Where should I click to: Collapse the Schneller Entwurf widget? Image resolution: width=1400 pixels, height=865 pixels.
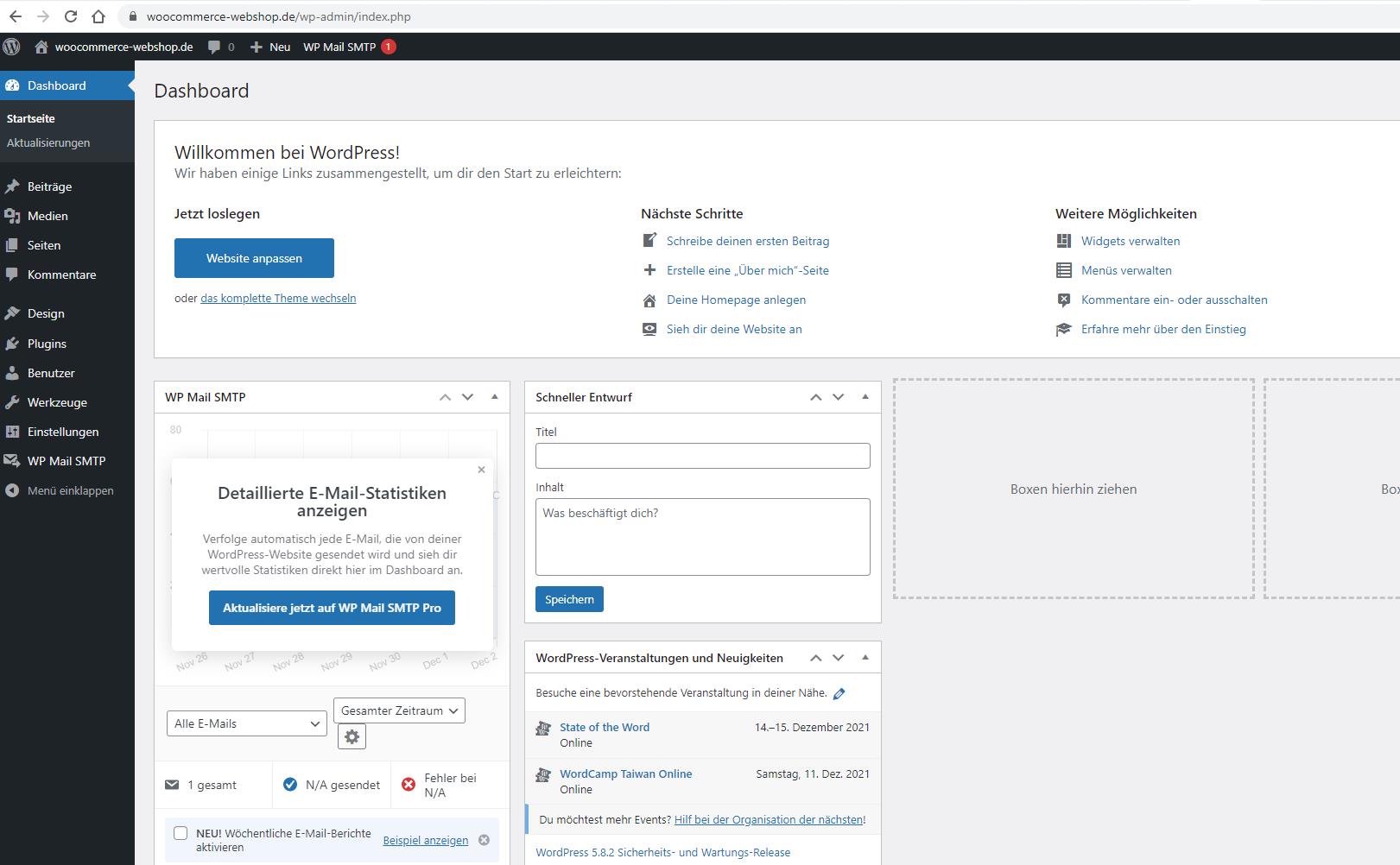click(x=865, y=397)
